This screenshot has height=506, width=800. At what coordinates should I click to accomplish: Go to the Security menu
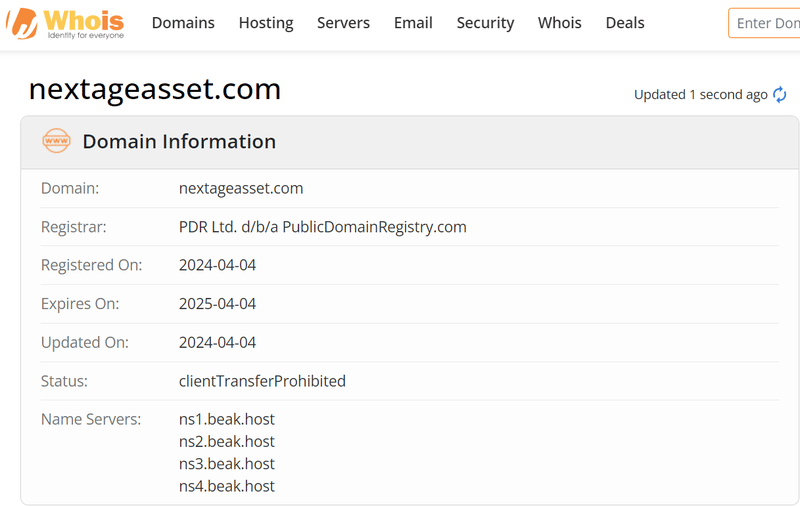coord(485,23)
